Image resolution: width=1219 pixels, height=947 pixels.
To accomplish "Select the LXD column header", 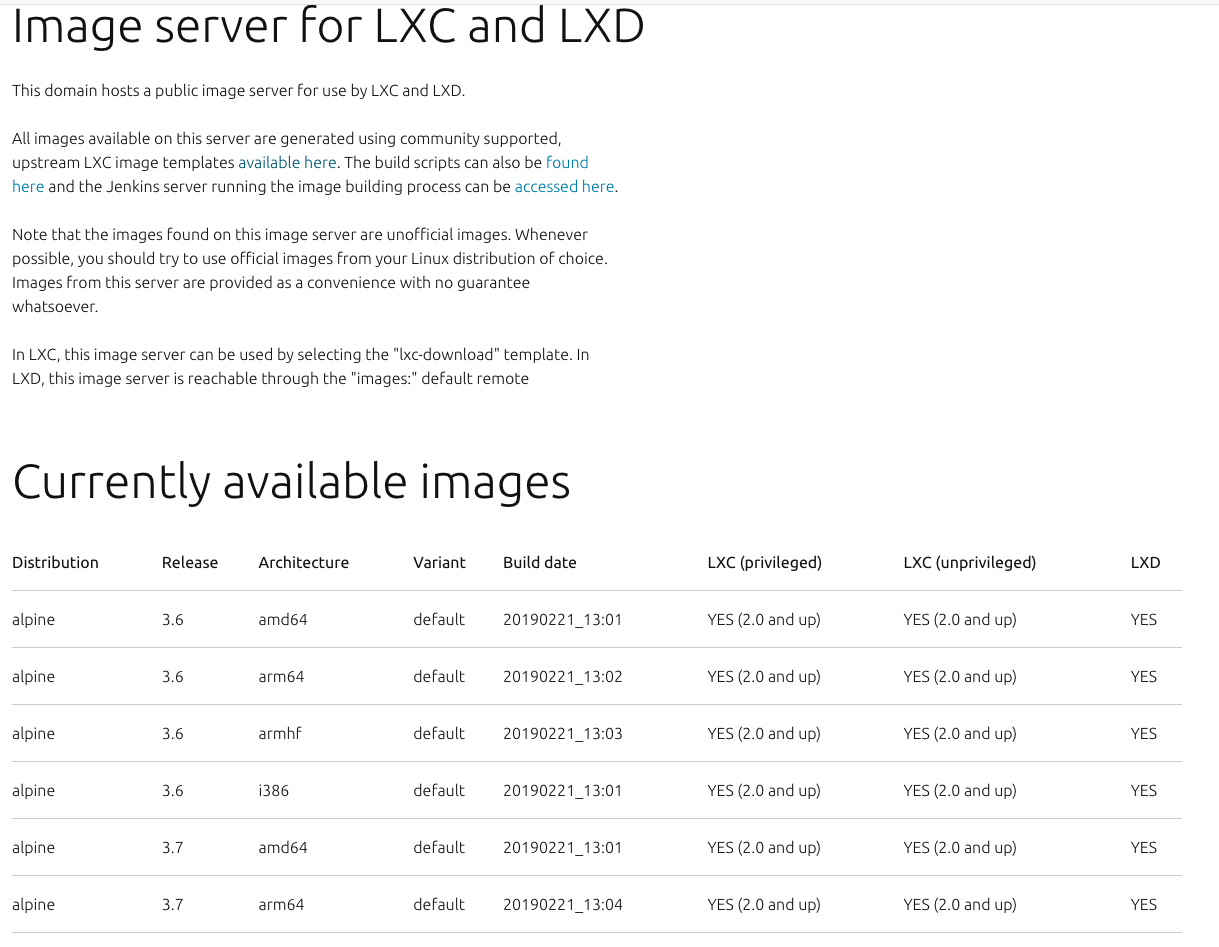I will tap(1145, 562).
